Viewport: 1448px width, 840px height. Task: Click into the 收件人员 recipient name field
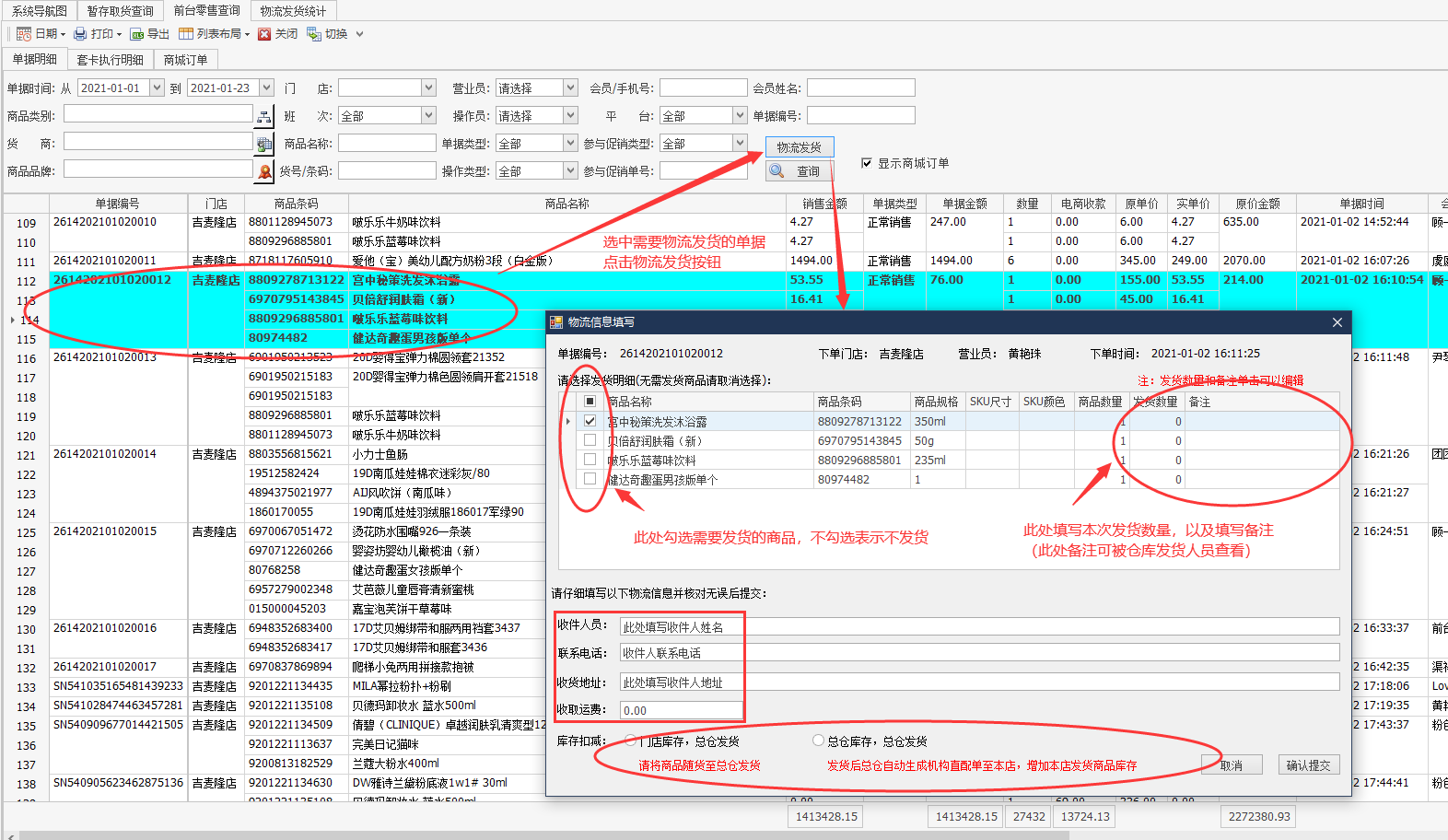coord(979,626)
